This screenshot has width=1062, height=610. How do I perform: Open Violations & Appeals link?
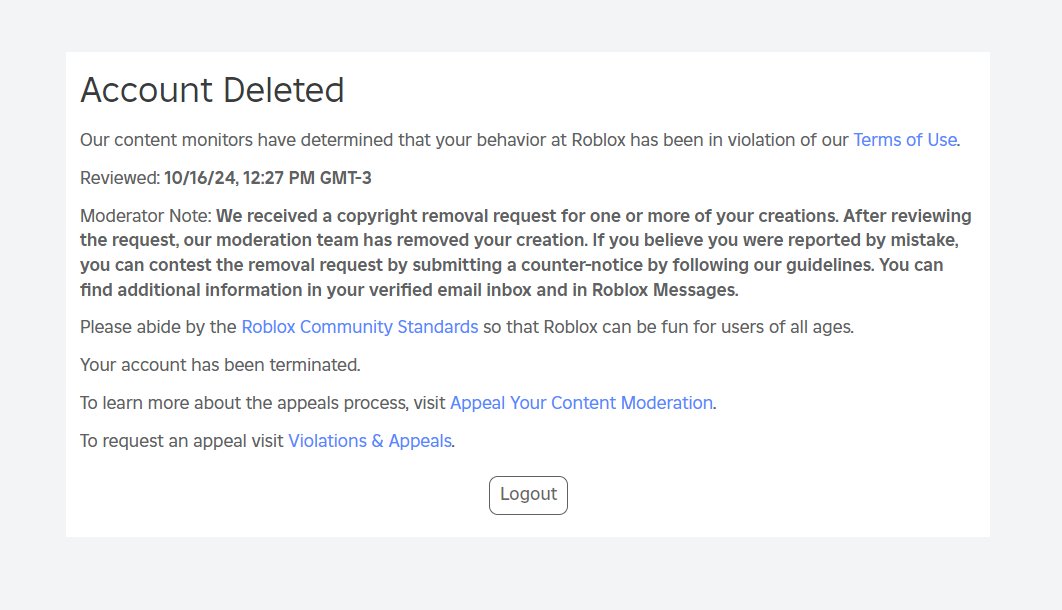click(370, 441)
